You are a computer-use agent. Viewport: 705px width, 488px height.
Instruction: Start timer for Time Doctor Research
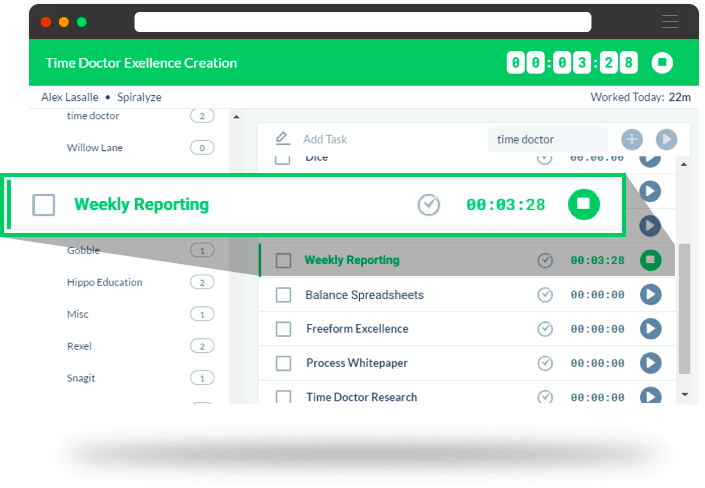pyautogui.click(x=650, y=395)
